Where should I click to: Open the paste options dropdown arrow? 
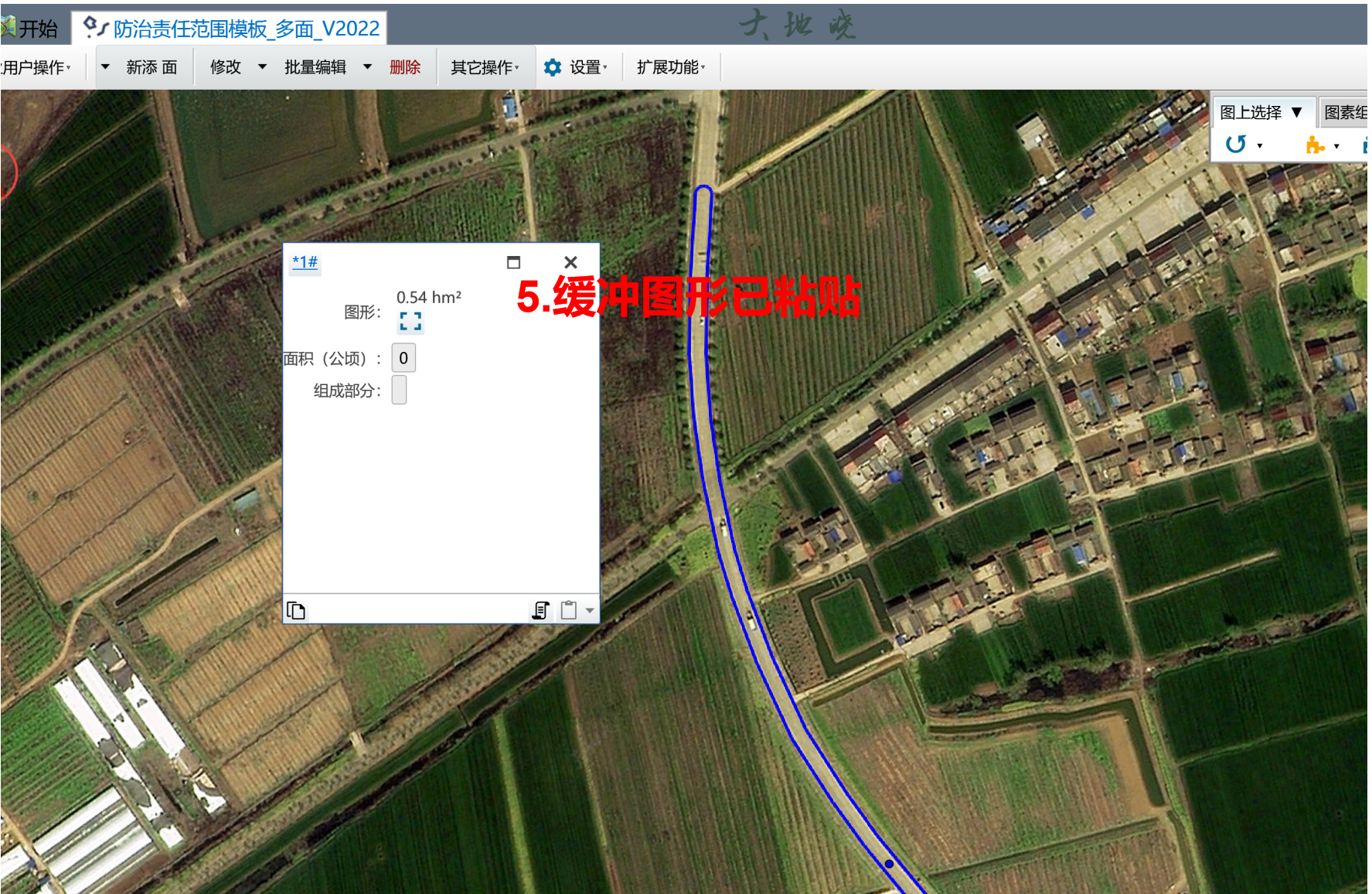click(x=590, y=611)
